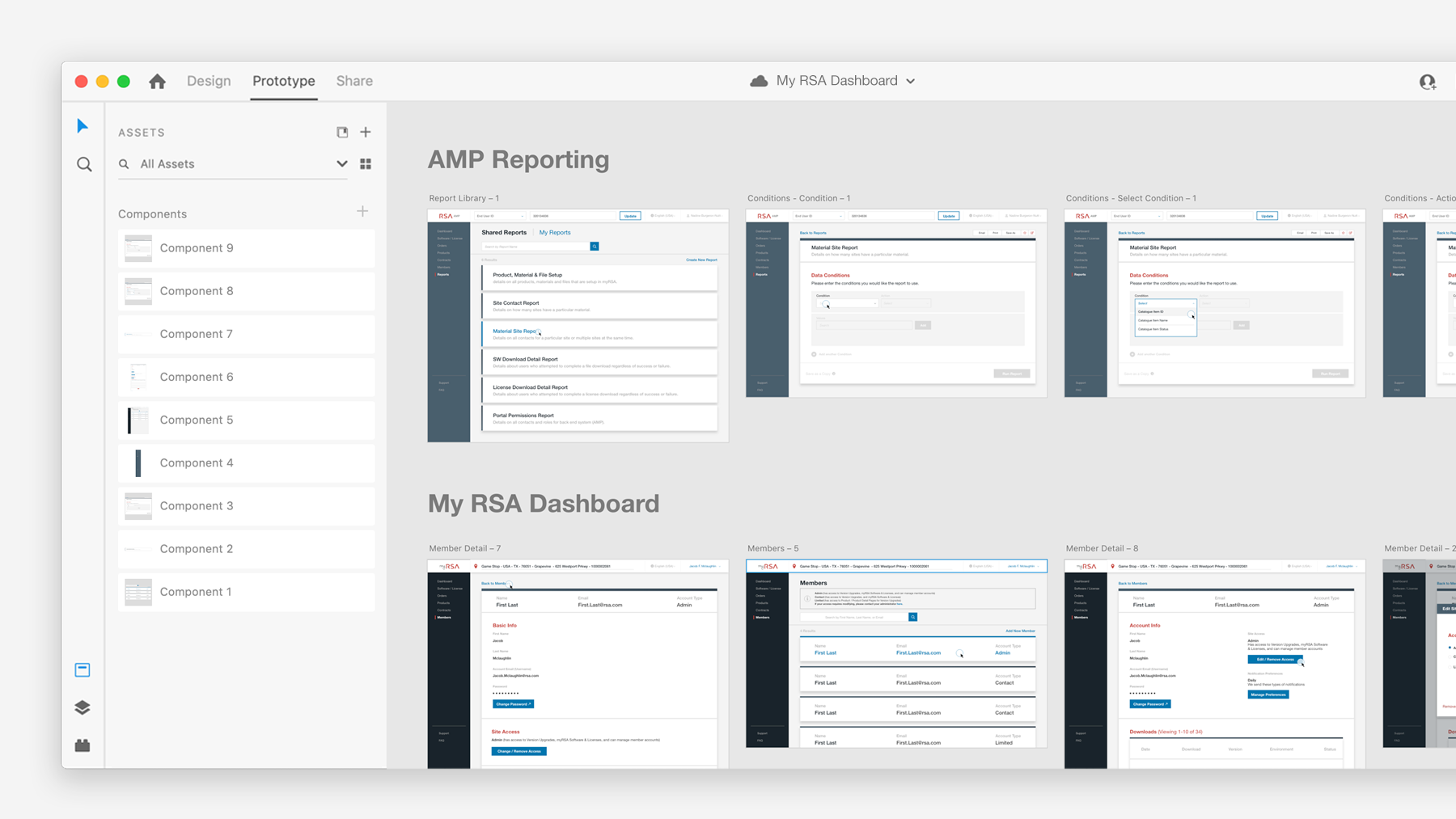Viewport: 1456px width, 819px height.
Task: Switch assets to grid view
Action: (366, 164)
